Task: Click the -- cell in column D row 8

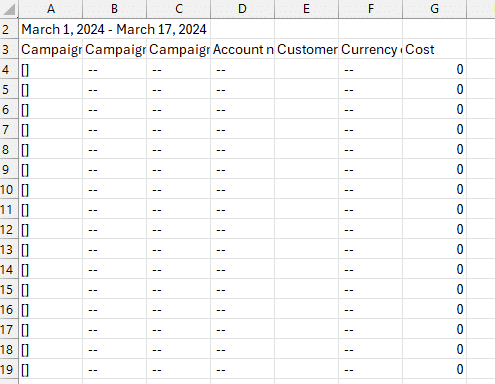Action: tap(242, 149)
